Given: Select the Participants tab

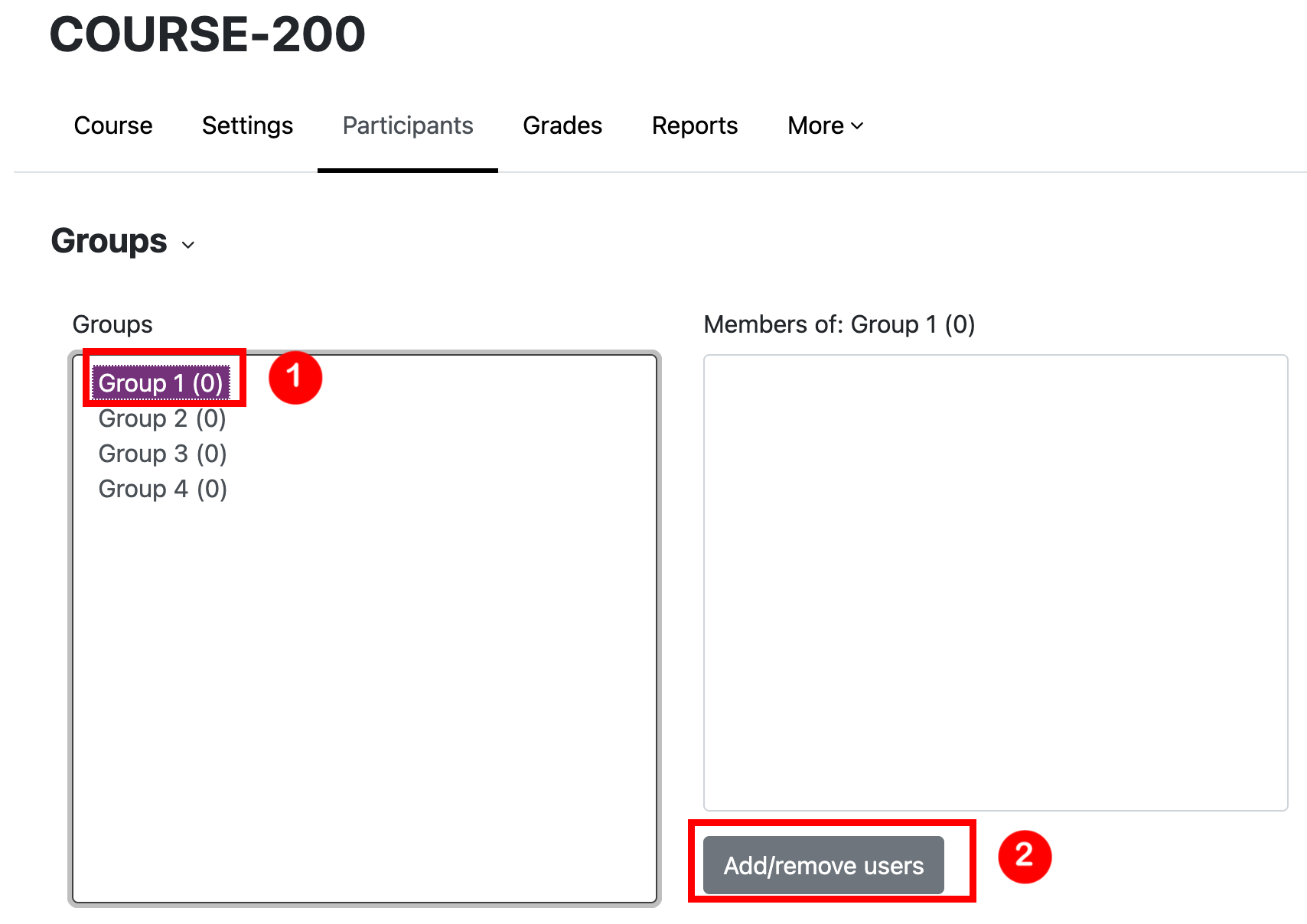Looking at the screenshot, I should pos(407,125).
